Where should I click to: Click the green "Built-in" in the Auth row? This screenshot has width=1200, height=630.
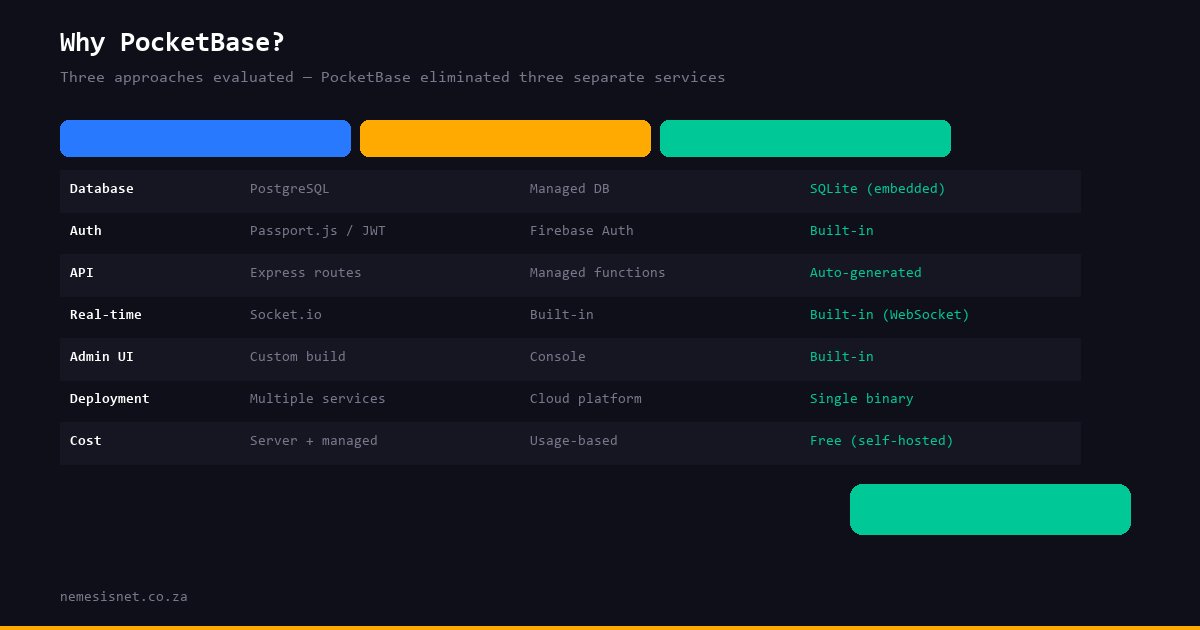click(842, 230)
